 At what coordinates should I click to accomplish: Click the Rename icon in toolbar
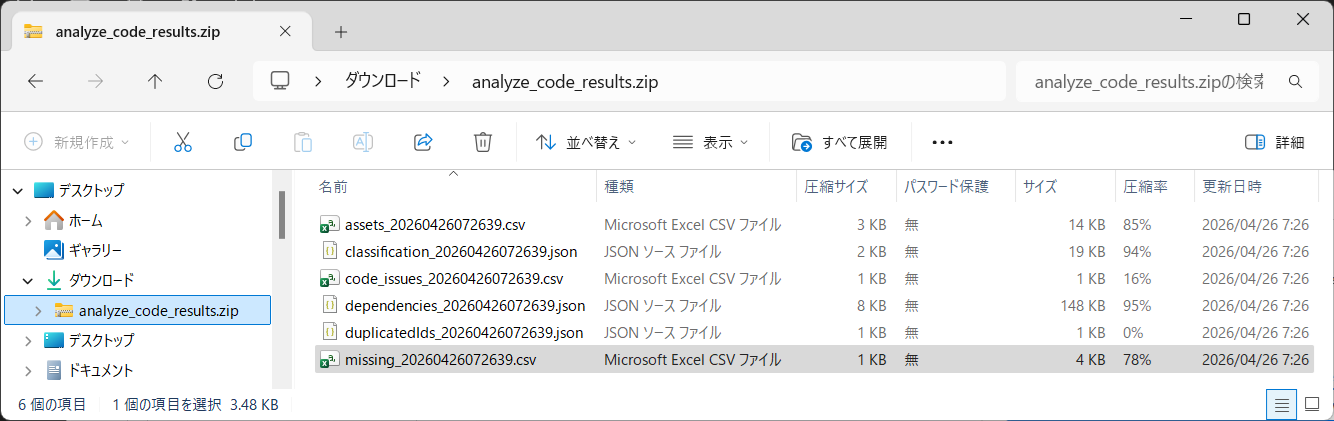pyautogui.click(x=363, y=142)
